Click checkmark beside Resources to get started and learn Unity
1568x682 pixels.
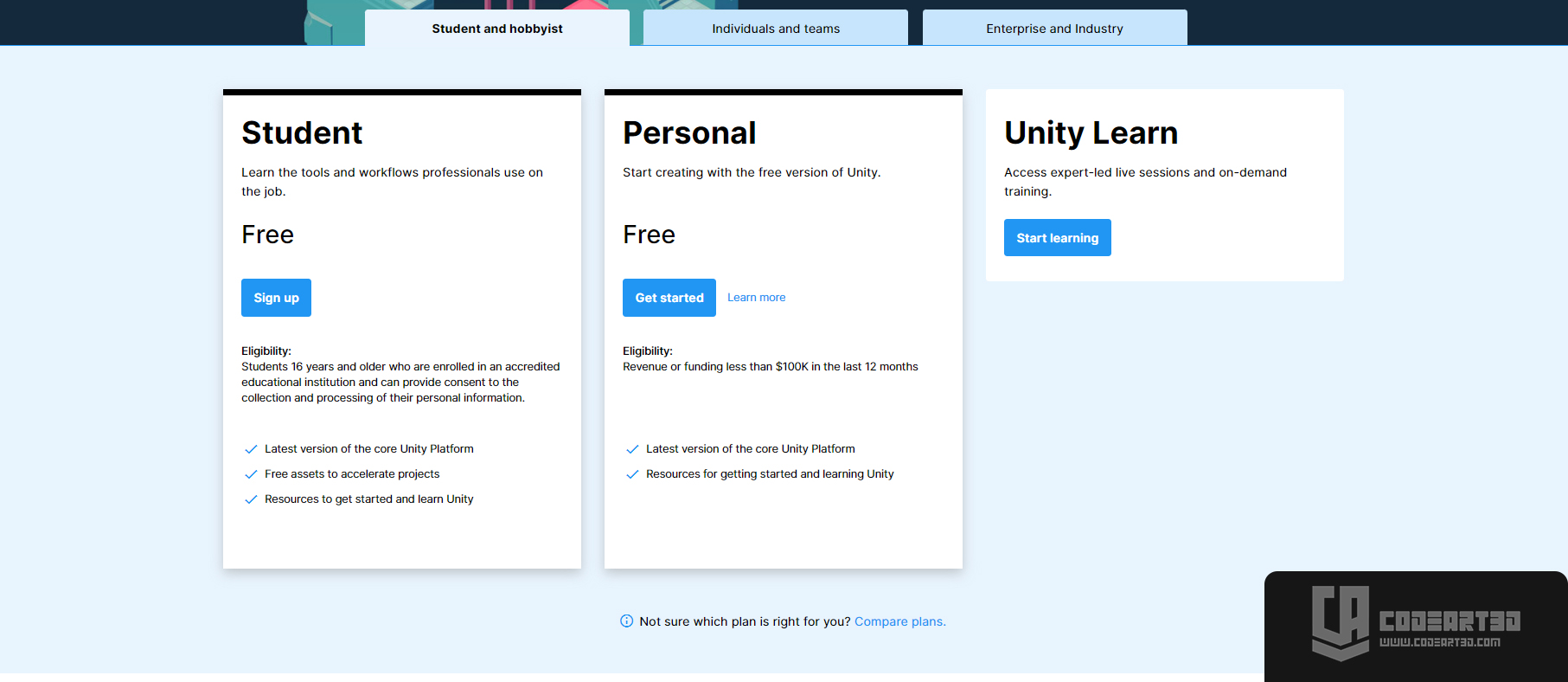(x=251, y=499)
